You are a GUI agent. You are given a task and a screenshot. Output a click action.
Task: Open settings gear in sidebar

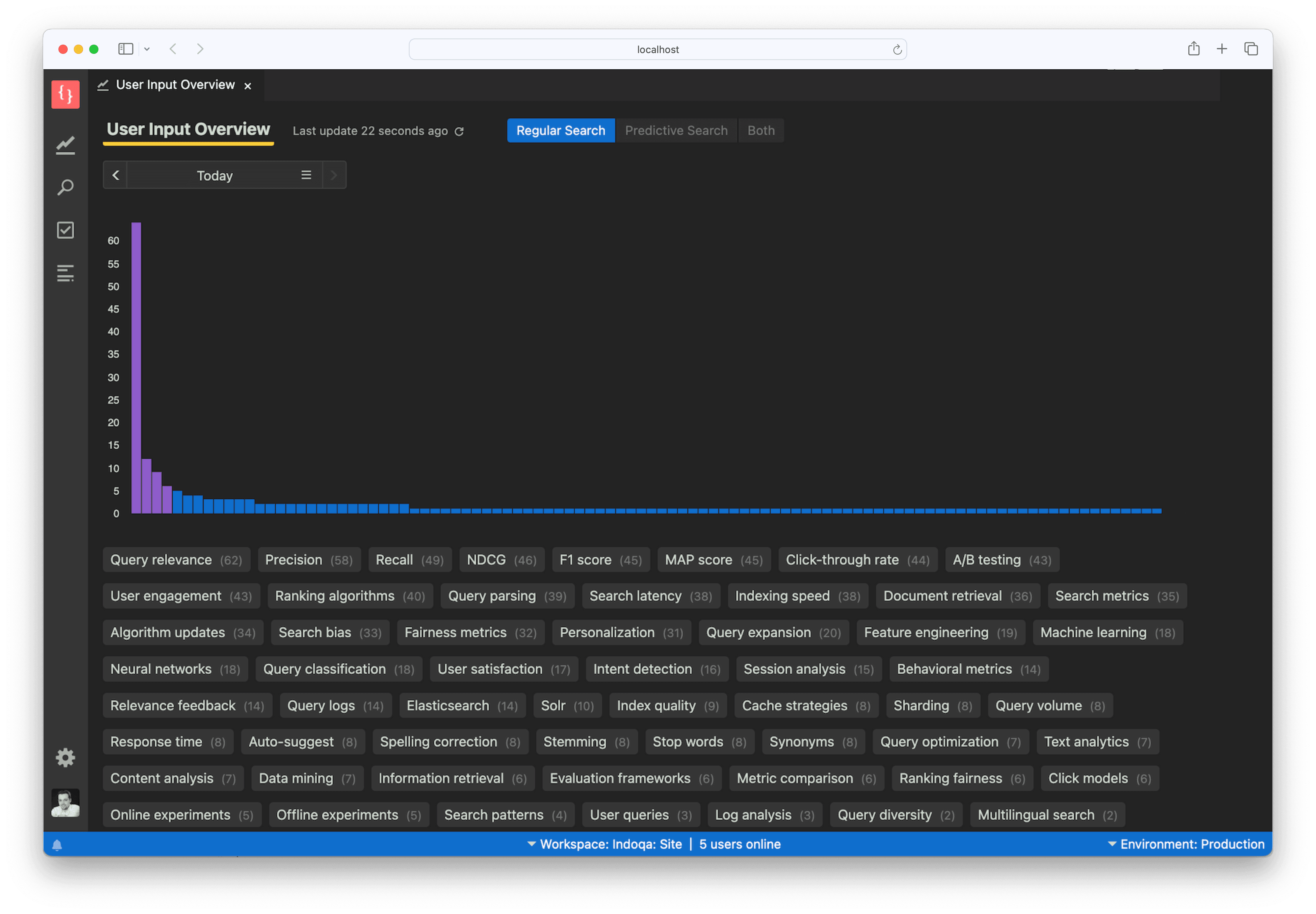(65, 758)
